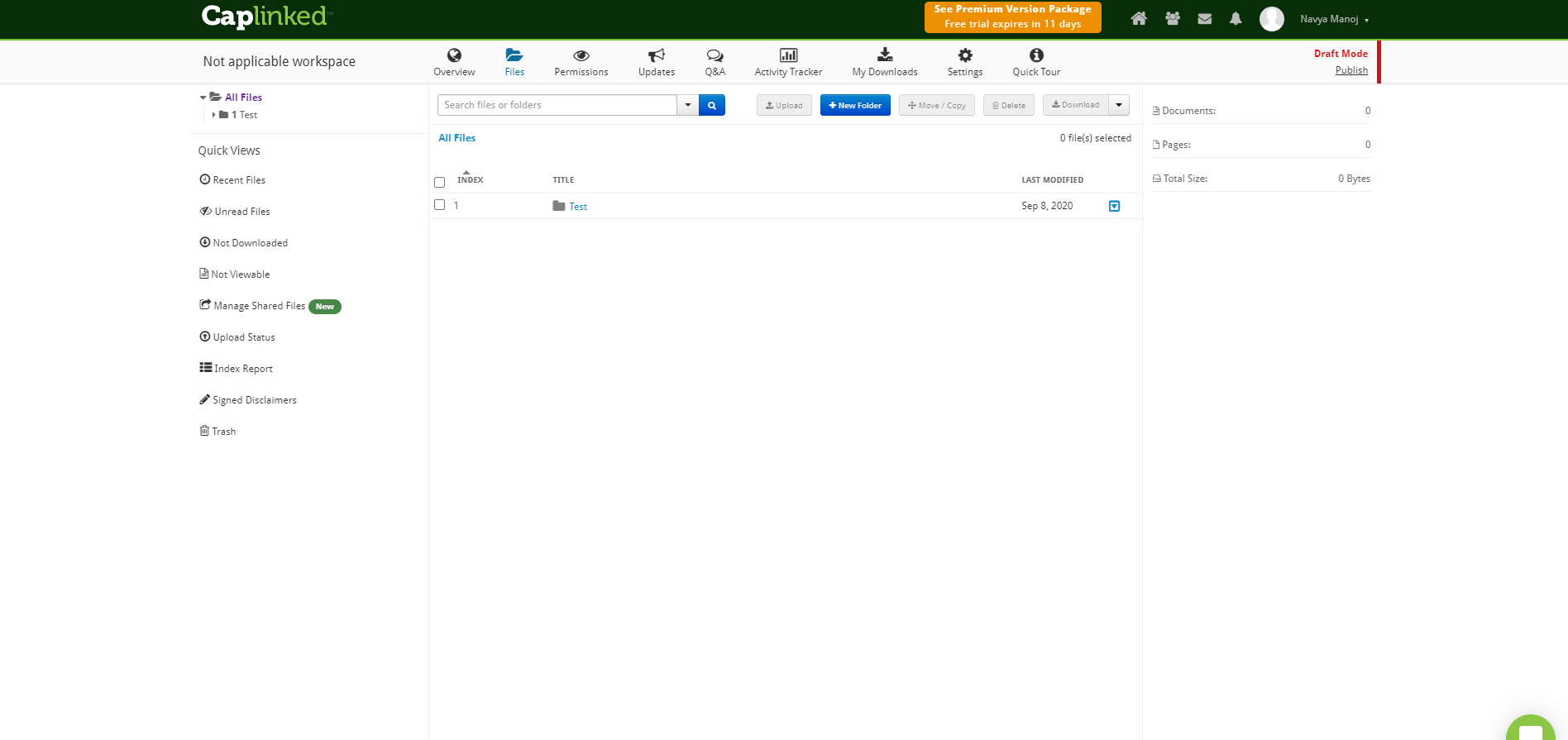
Task: Check the box for the Test folder row
Action: (x=440, y=204)
